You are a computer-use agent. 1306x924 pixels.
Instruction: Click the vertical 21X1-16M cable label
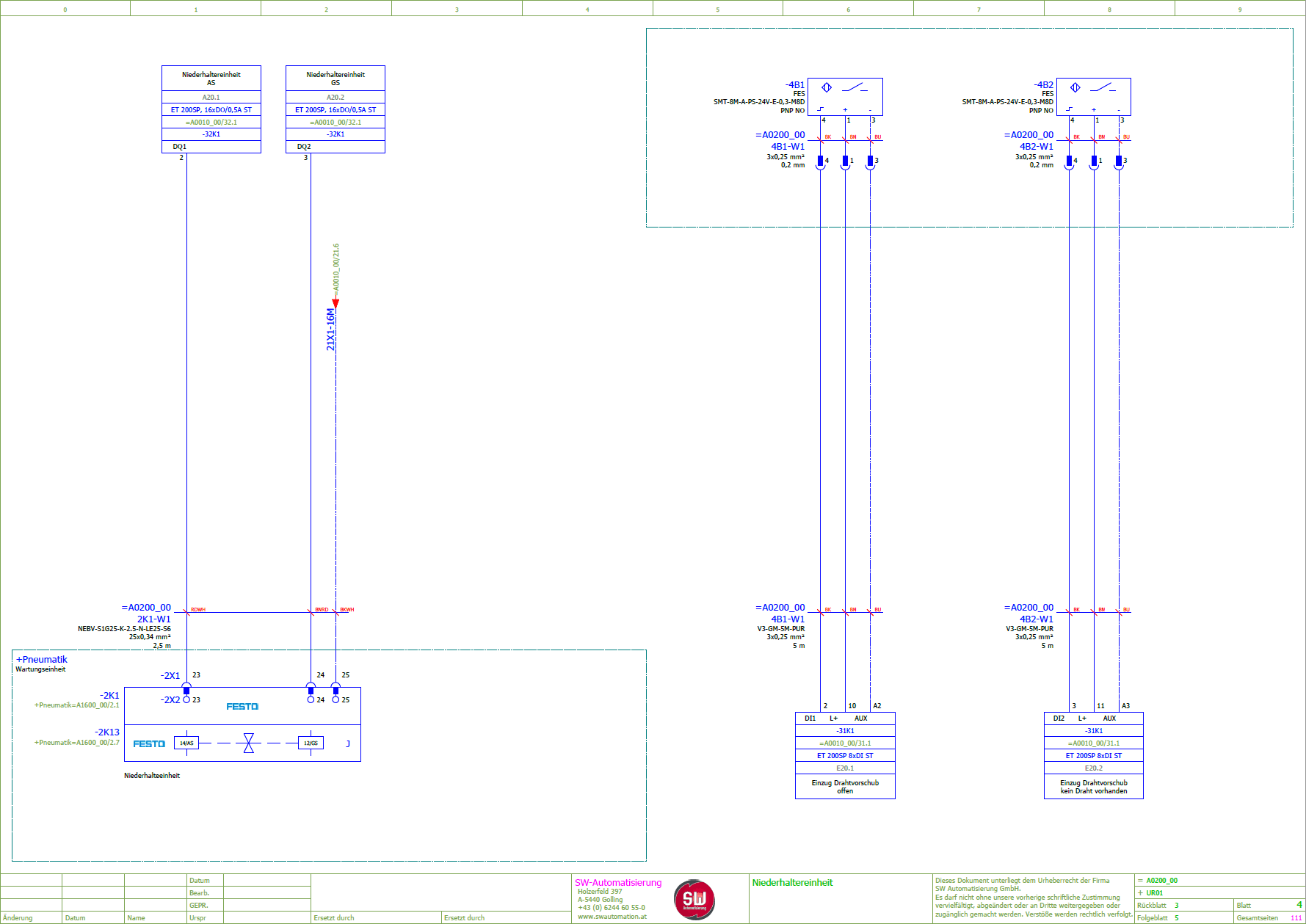(x=330, y=330)
